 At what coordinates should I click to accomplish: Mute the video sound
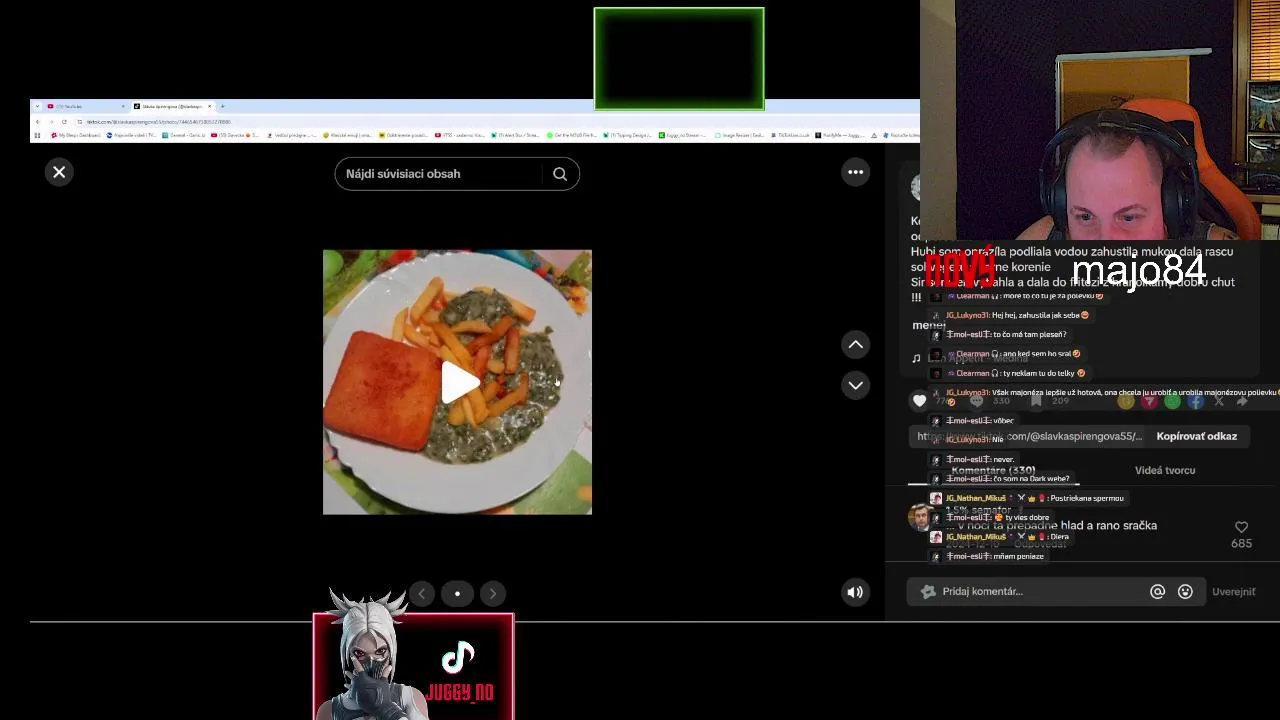pyautogui.click(x=855, y=592)
